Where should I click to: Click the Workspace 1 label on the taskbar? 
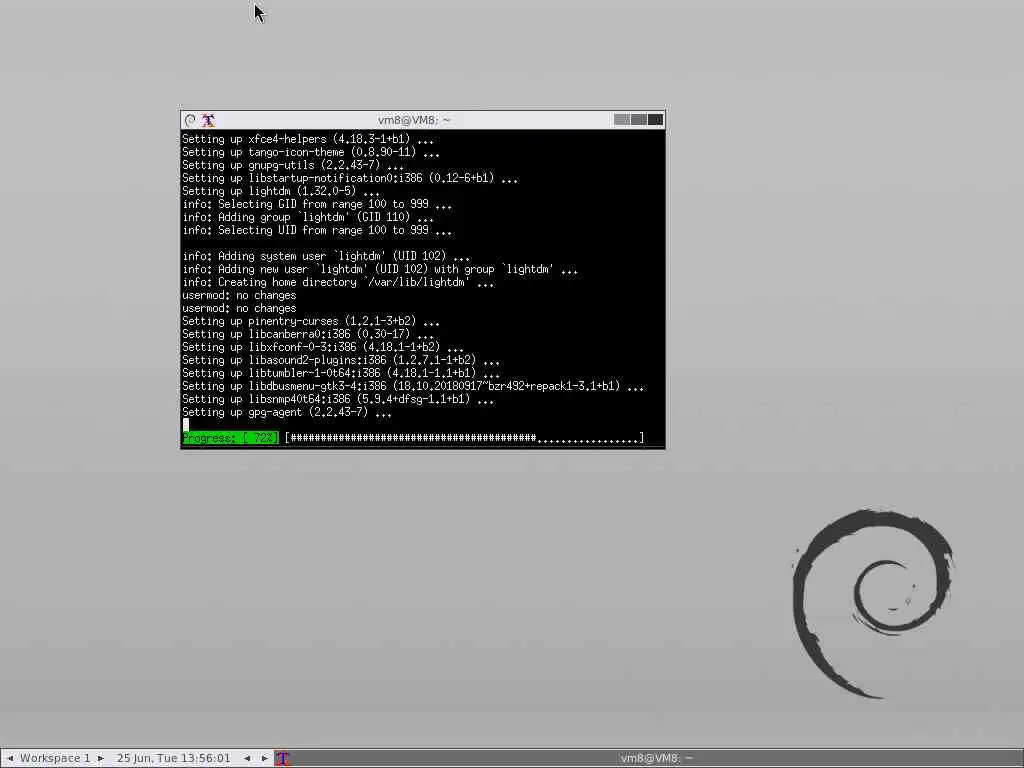click(x=55, y=758)
